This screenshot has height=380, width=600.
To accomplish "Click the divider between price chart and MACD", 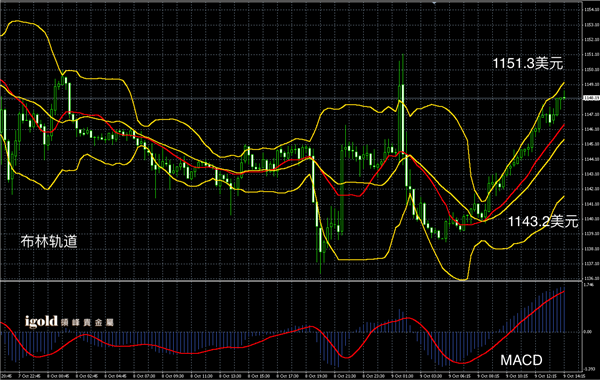I will click(291, 281).
